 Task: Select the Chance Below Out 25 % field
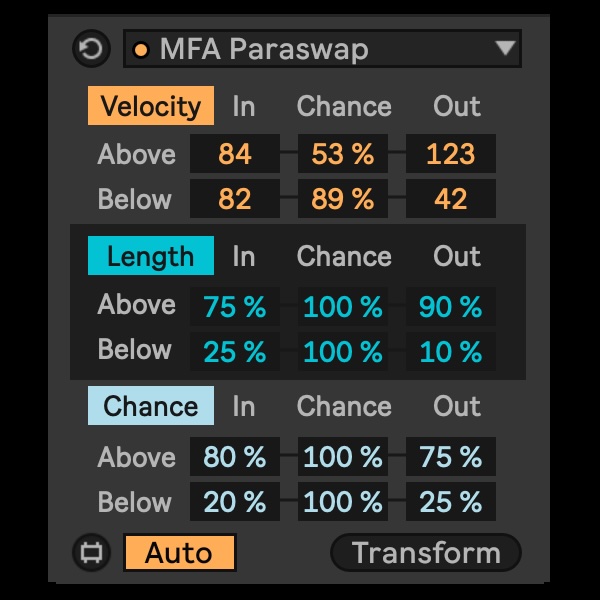pyautogui.click(x=450, y=502)
